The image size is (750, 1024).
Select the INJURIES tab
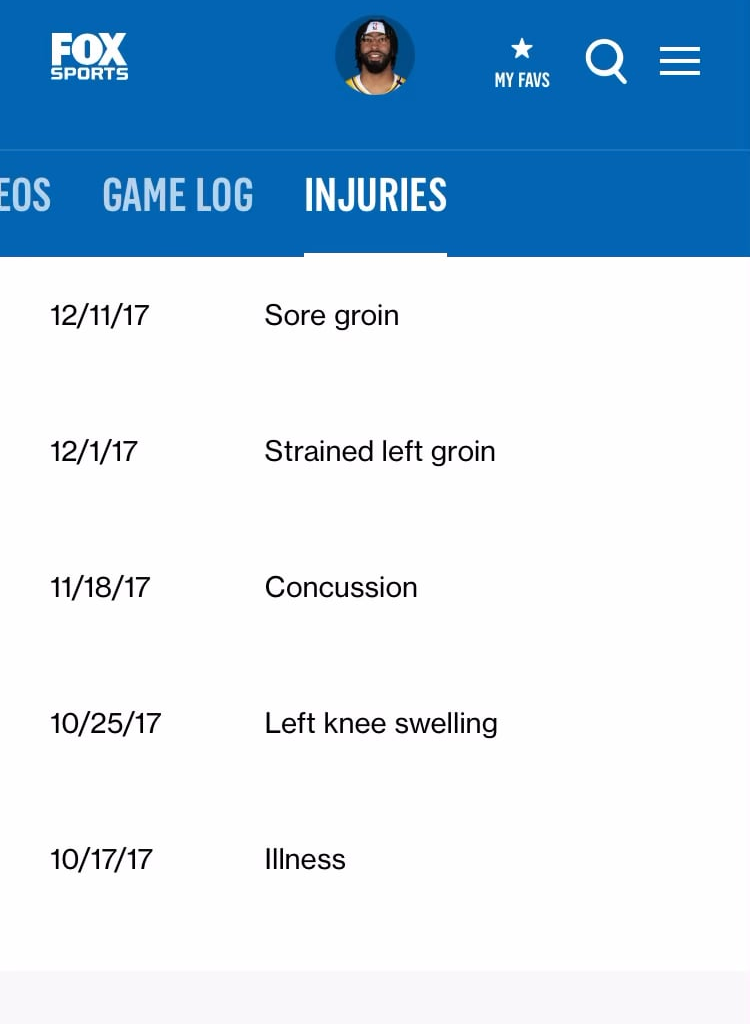coord(375,196)
